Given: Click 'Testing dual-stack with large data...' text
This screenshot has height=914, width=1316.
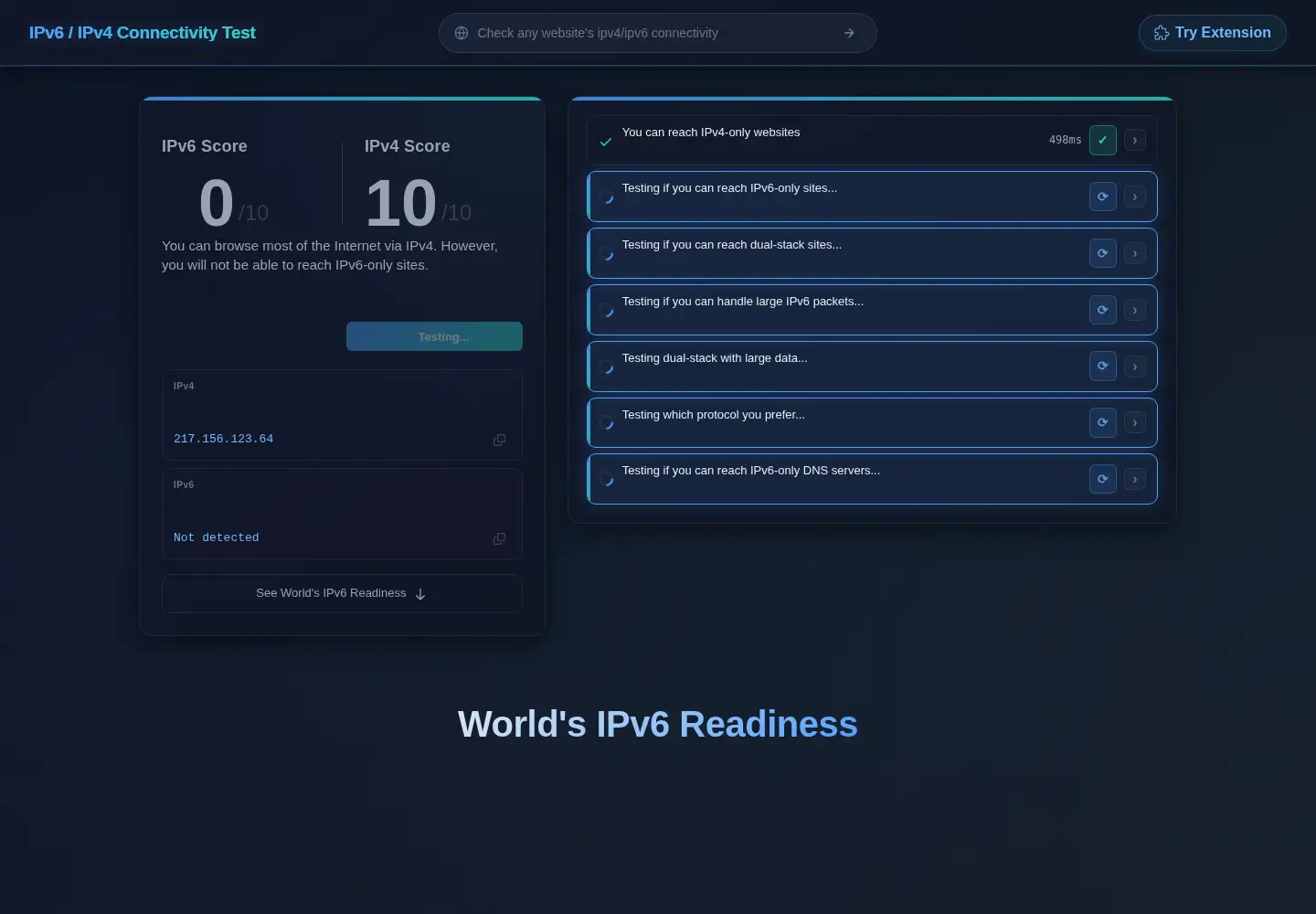Looking at the screenshot, I should click(715, 358).
